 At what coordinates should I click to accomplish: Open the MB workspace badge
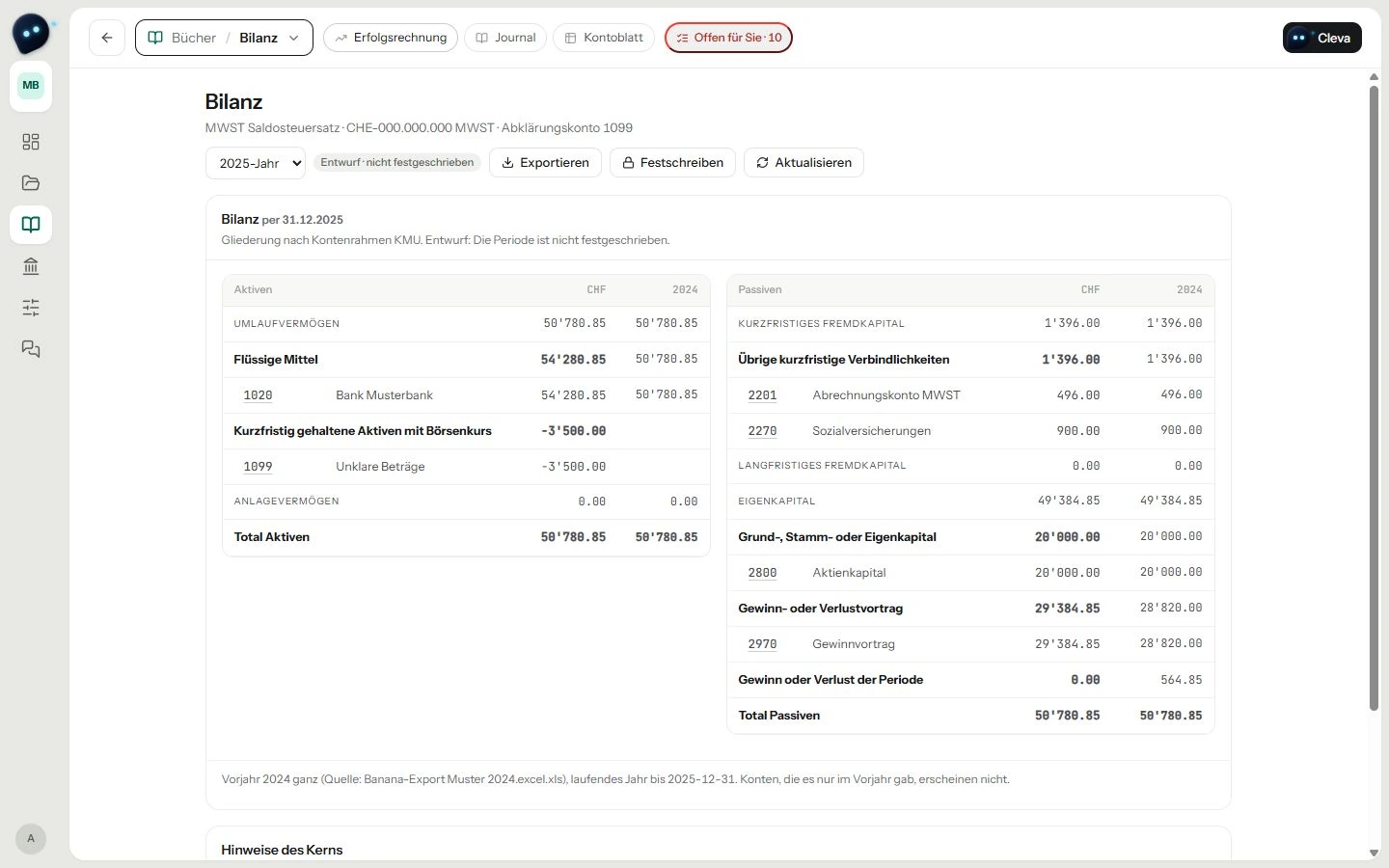(31, 85)
